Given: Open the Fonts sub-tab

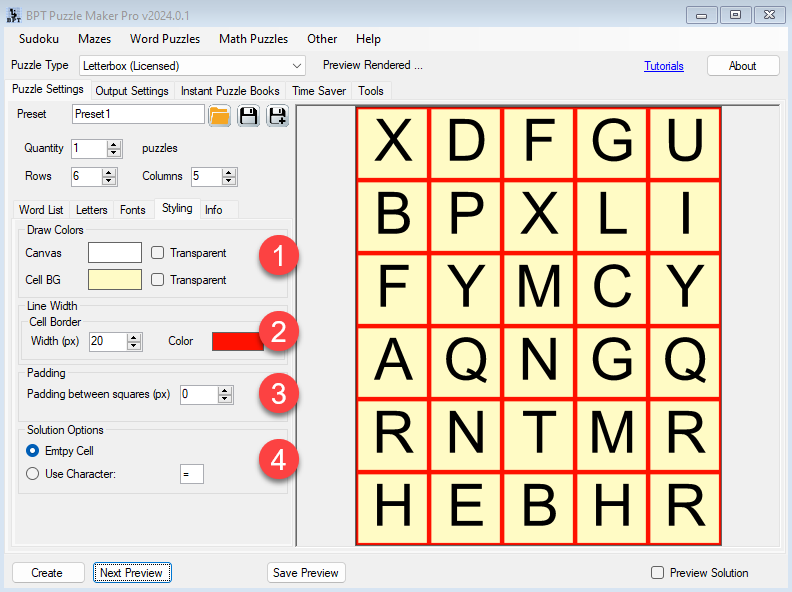Looking at the screenshot, I should pos(133,210).
